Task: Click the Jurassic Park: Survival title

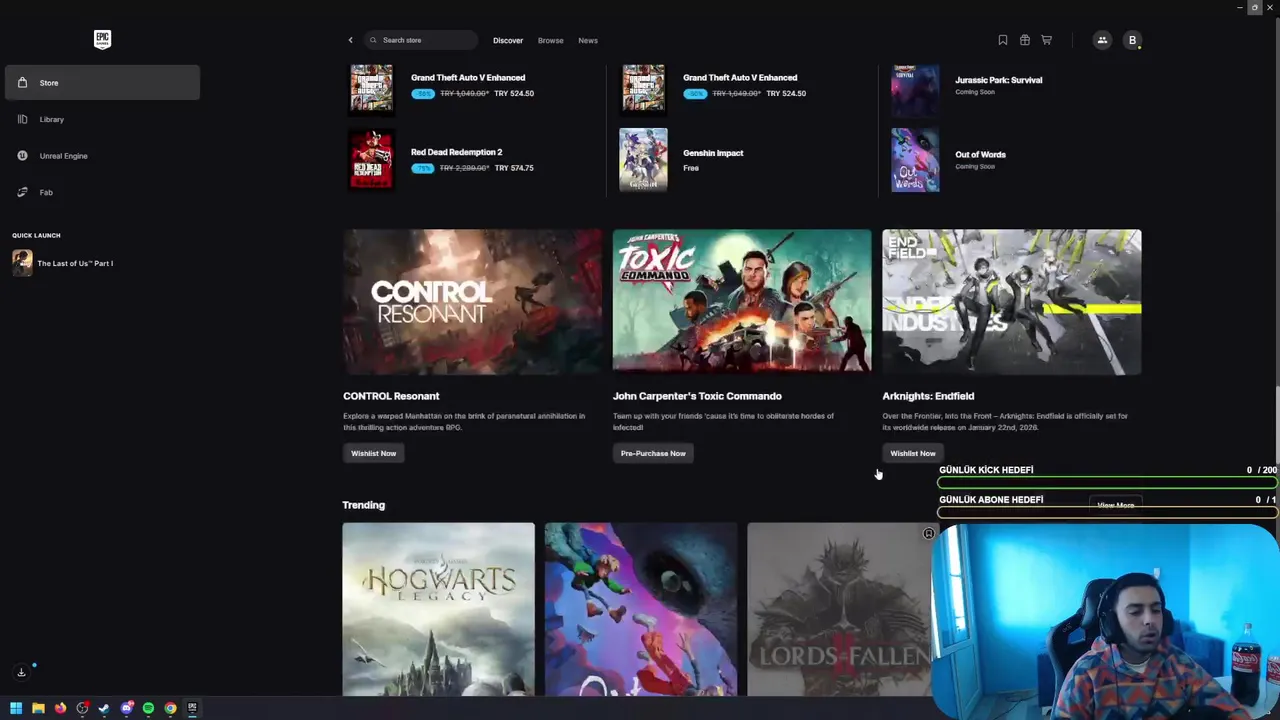Action: 998,80
